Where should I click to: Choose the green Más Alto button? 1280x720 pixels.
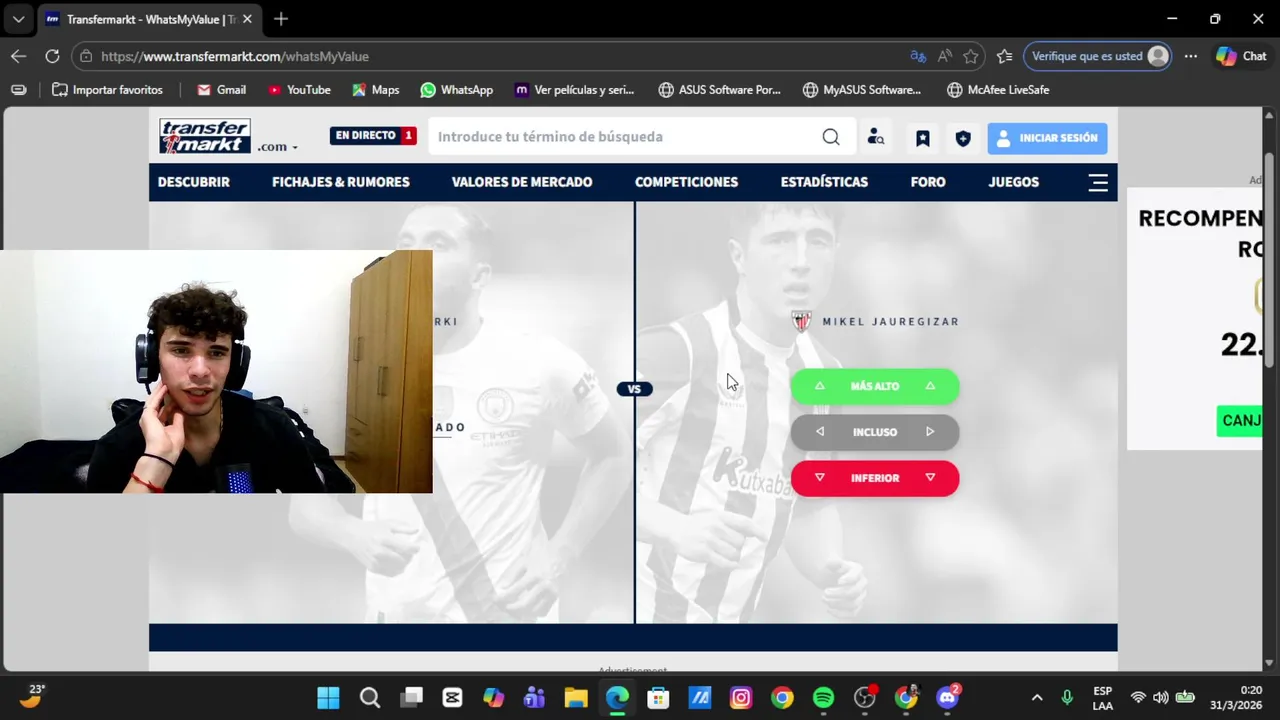[875, 386]
